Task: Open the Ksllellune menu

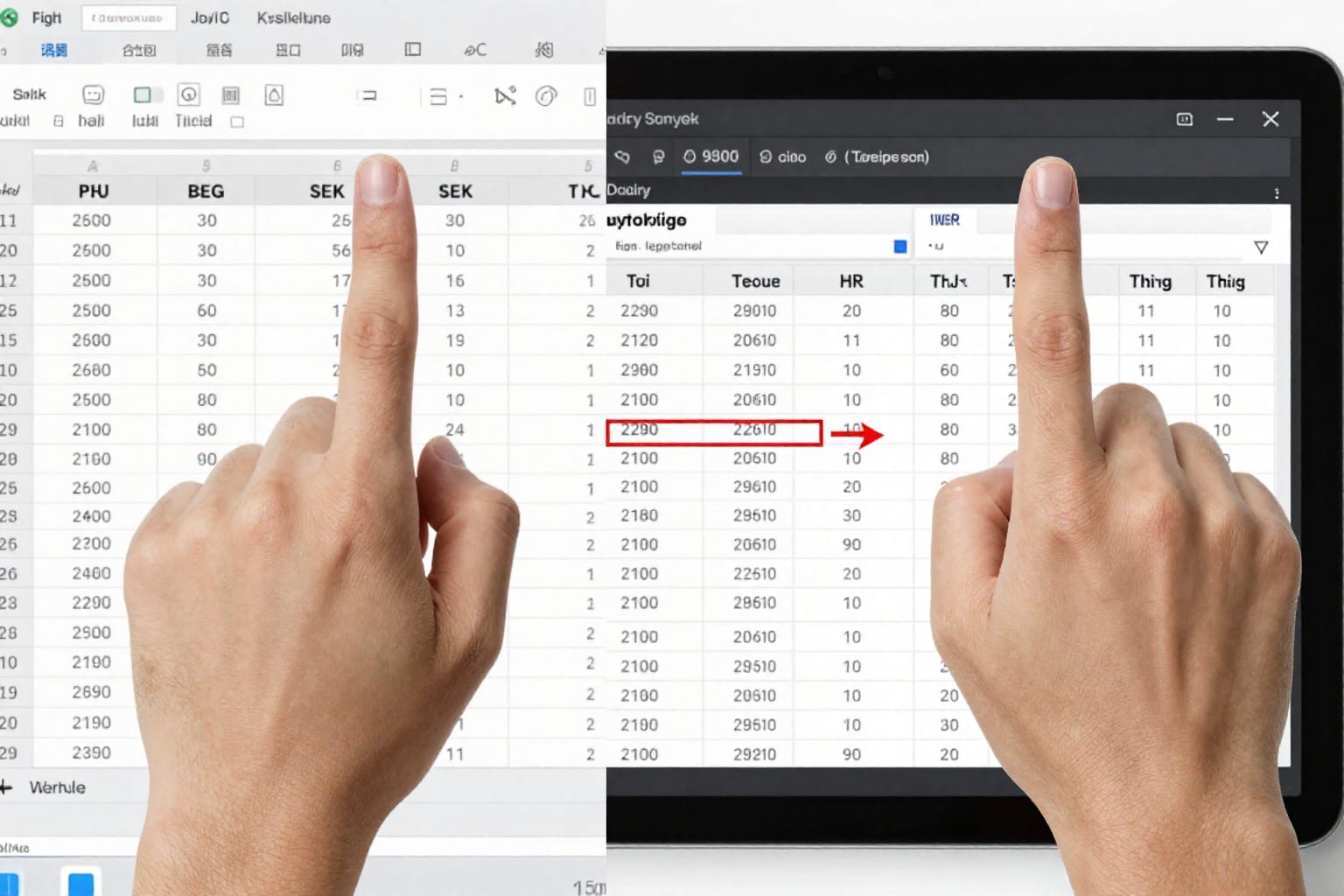Action: [x=293, y=17]
